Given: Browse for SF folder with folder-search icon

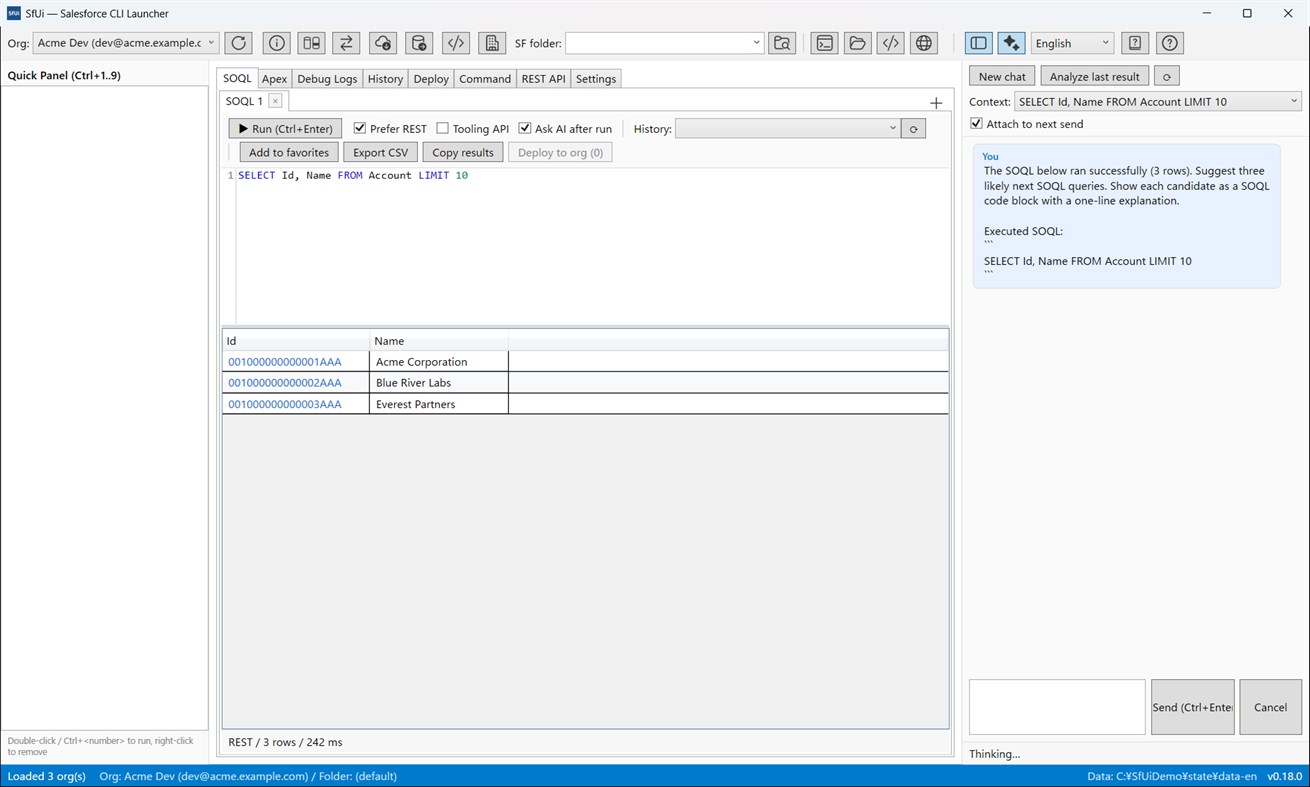Looking at the screenshot, I should tap(782, 43).
